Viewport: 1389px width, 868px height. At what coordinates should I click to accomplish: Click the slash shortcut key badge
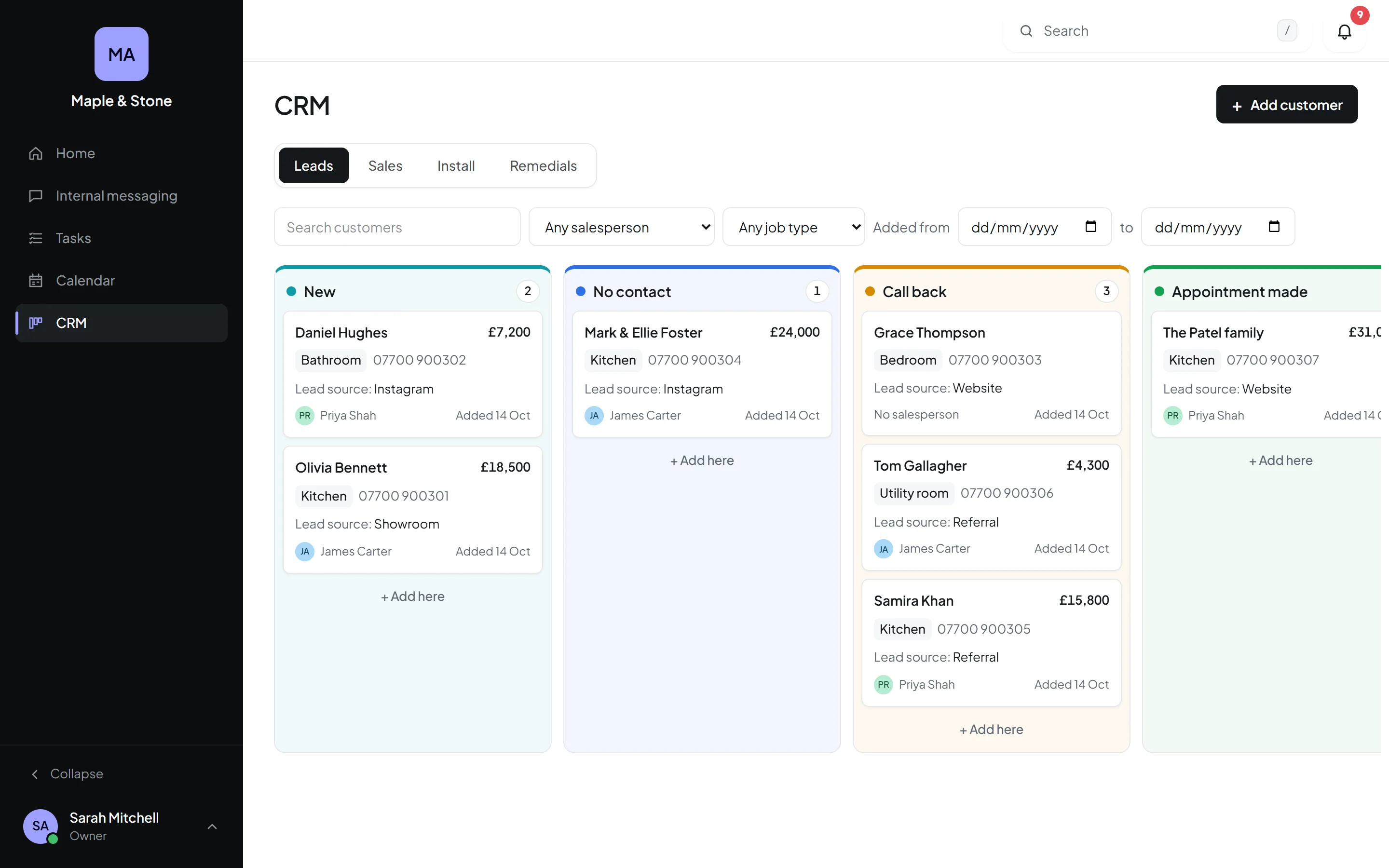click(1287, 30)
